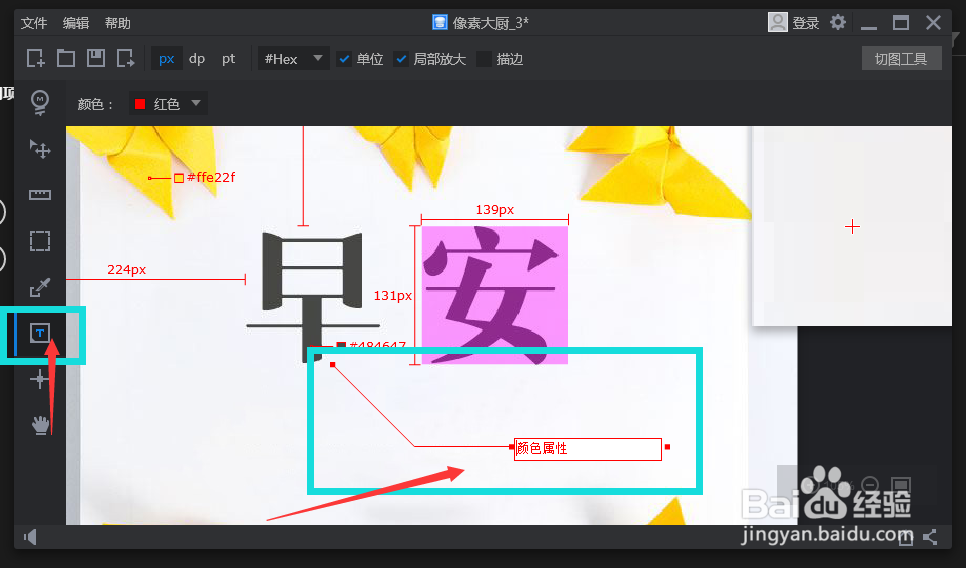Image resolution: width=966 pixels, height=568 pixels.
Task: Open the 文件 menu
Action: click(34, 23)
